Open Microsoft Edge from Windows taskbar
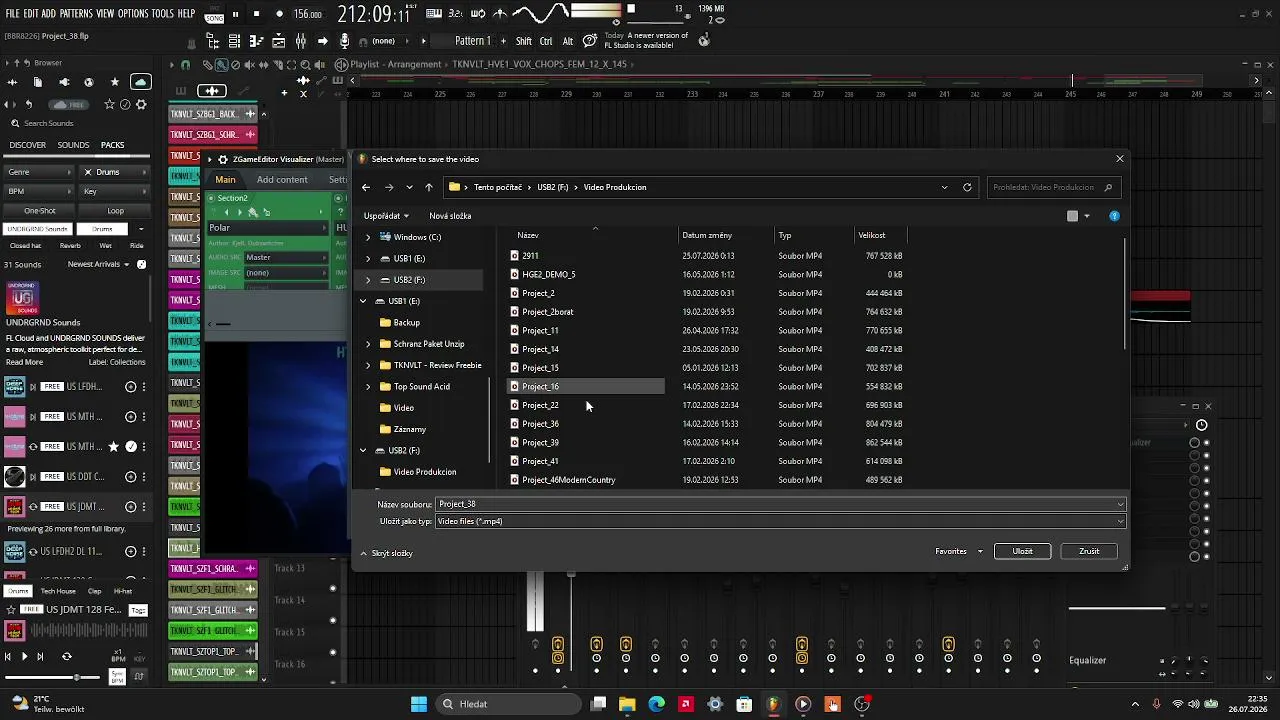Image resolution: width=1280 pixels, height=720 pixels. click(656, 704)
